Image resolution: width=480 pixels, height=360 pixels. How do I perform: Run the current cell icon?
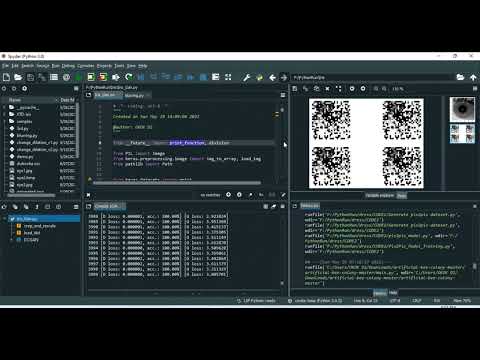91,77
